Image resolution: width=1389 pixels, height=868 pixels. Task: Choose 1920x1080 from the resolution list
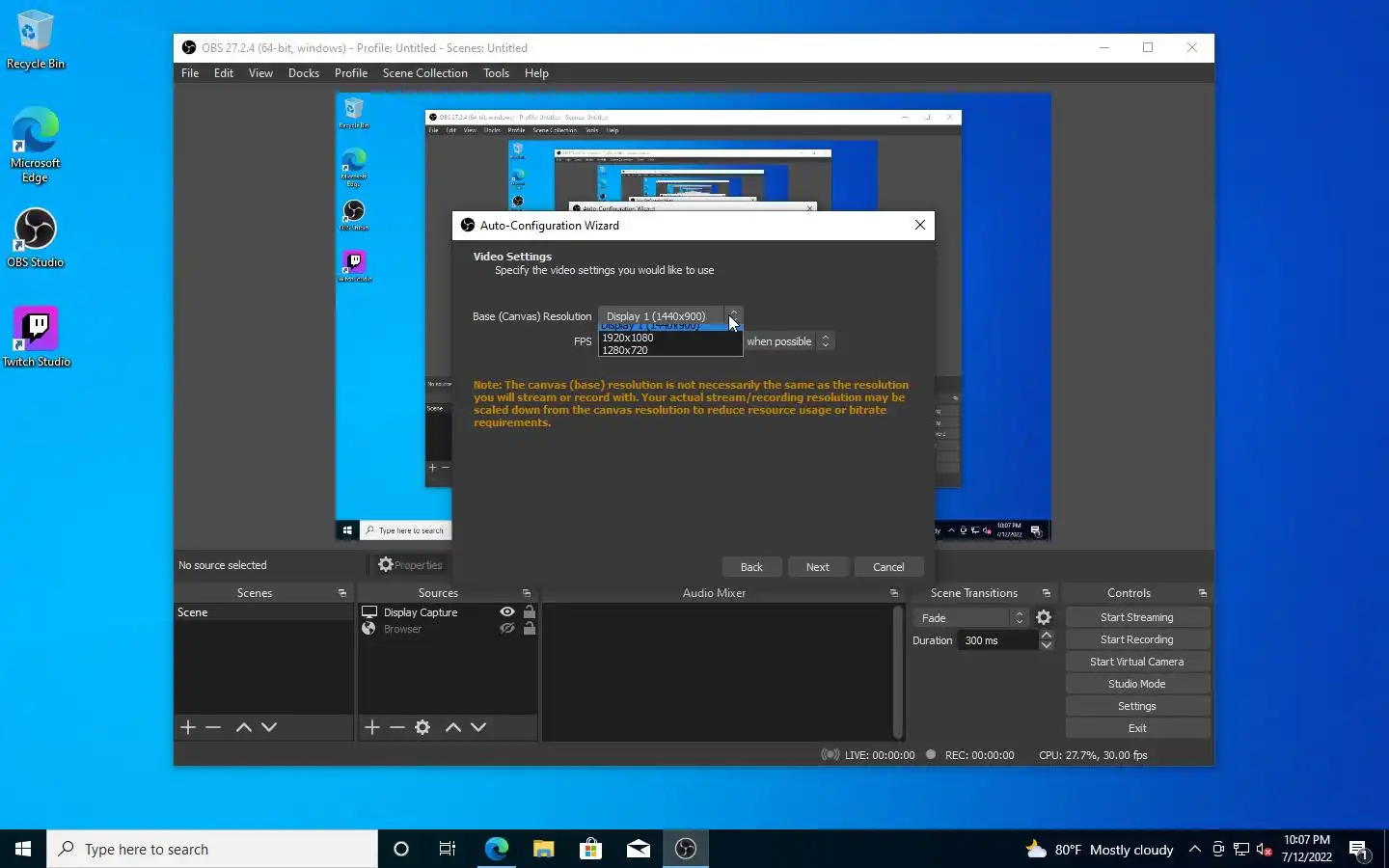[x=670, y=338]
